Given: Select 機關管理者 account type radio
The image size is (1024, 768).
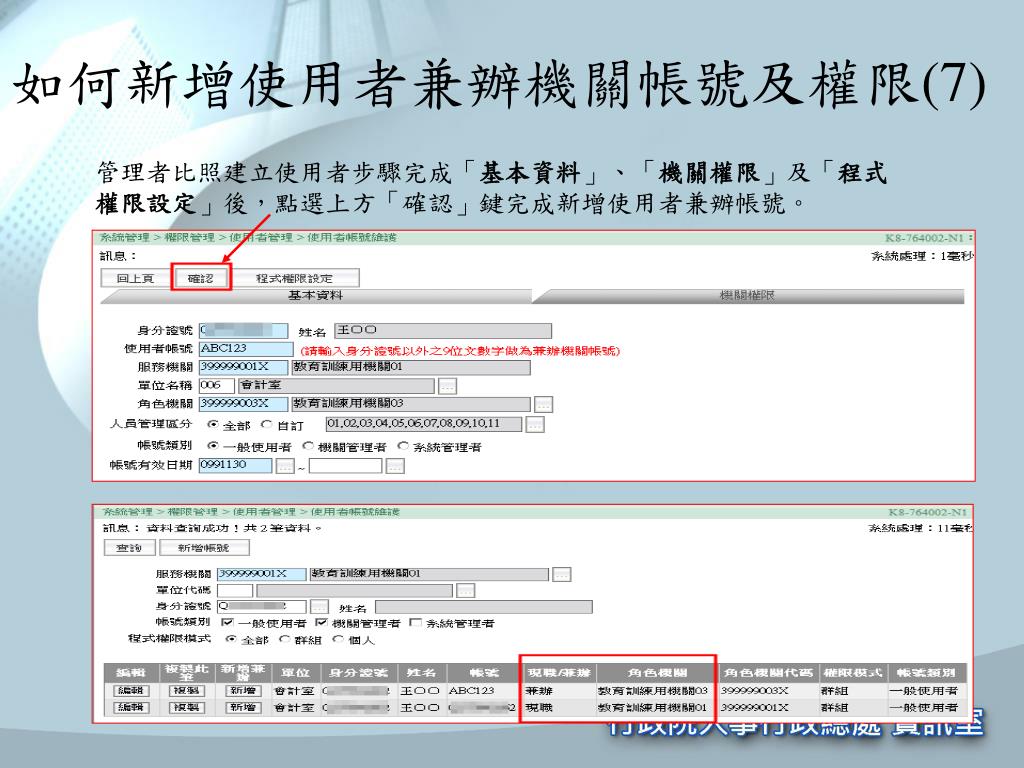Looking at the screenshot, I should pyautogui.click(x=308, y=446).
